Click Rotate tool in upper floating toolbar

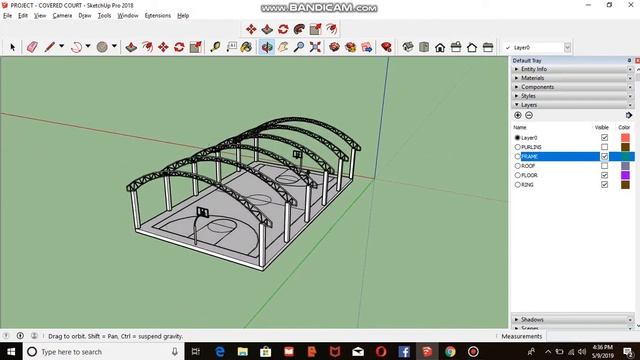(283, 29)
